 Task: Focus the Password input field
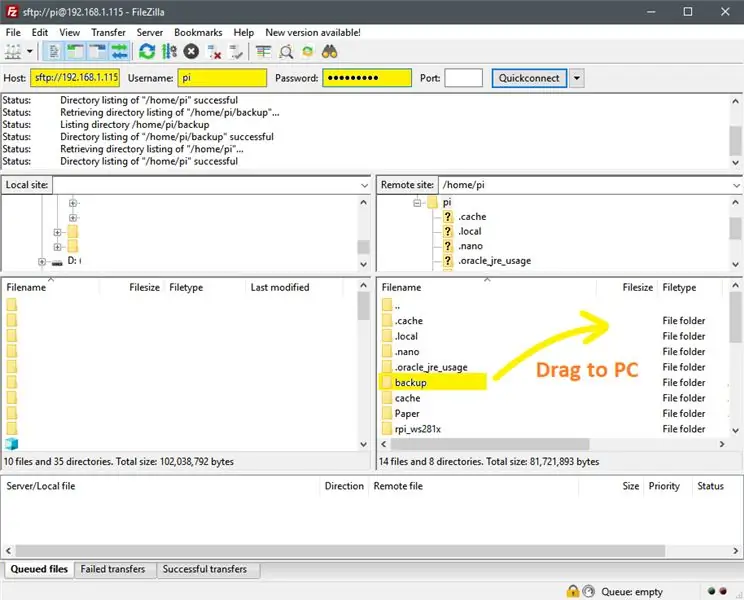[x=367, y=78]
